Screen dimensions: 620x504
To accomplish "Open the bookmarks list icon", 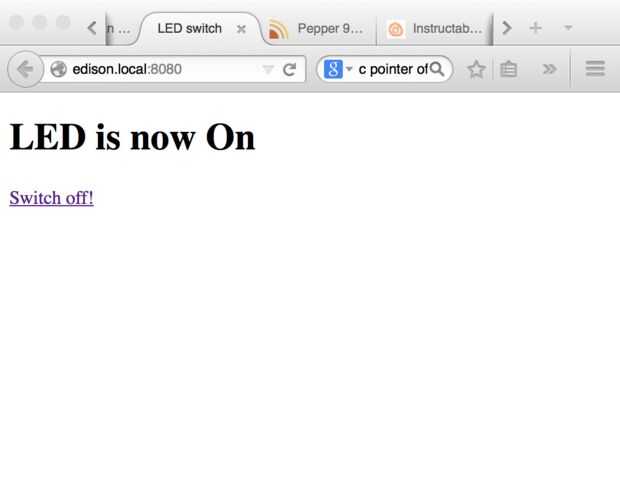I will pos(508,69).
